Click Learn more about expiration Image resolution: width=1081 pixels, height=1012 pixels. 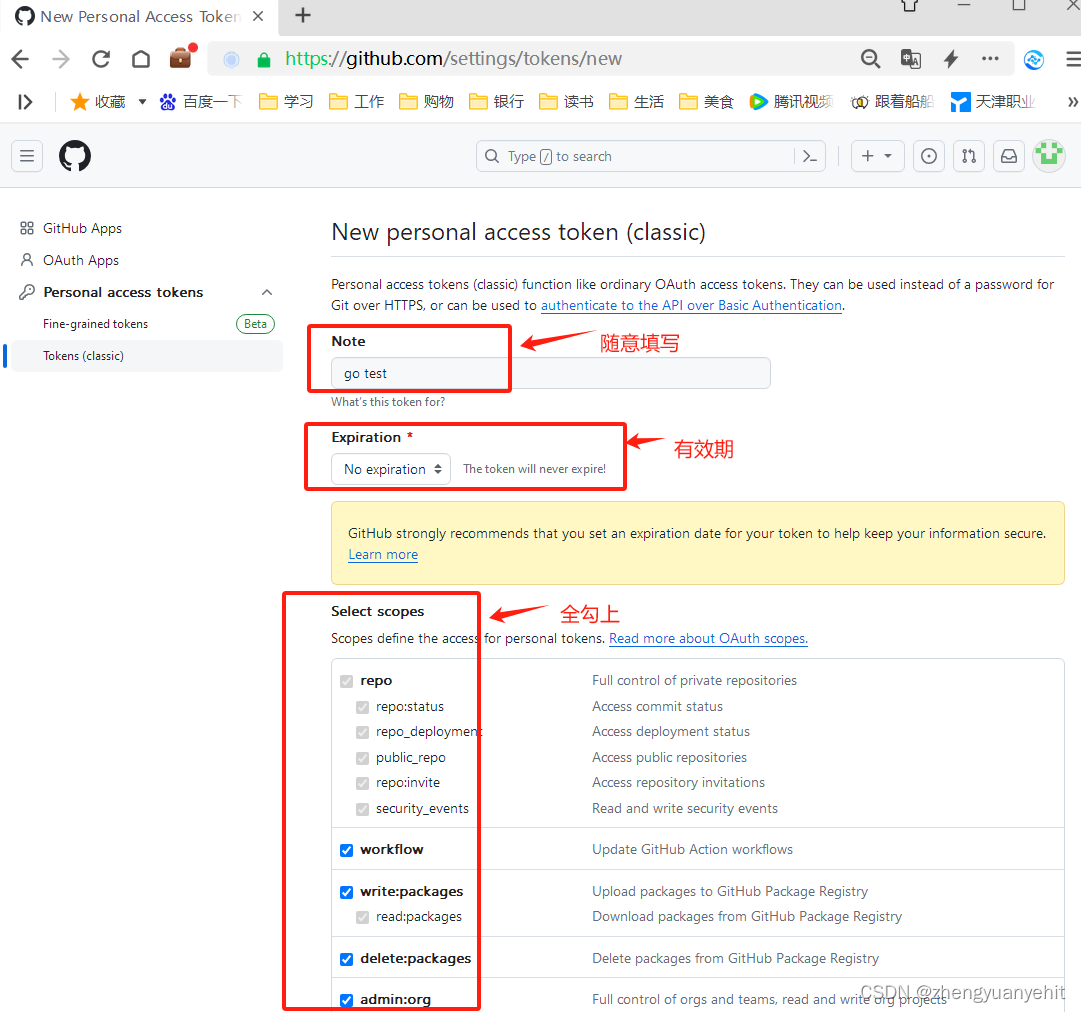383,554
